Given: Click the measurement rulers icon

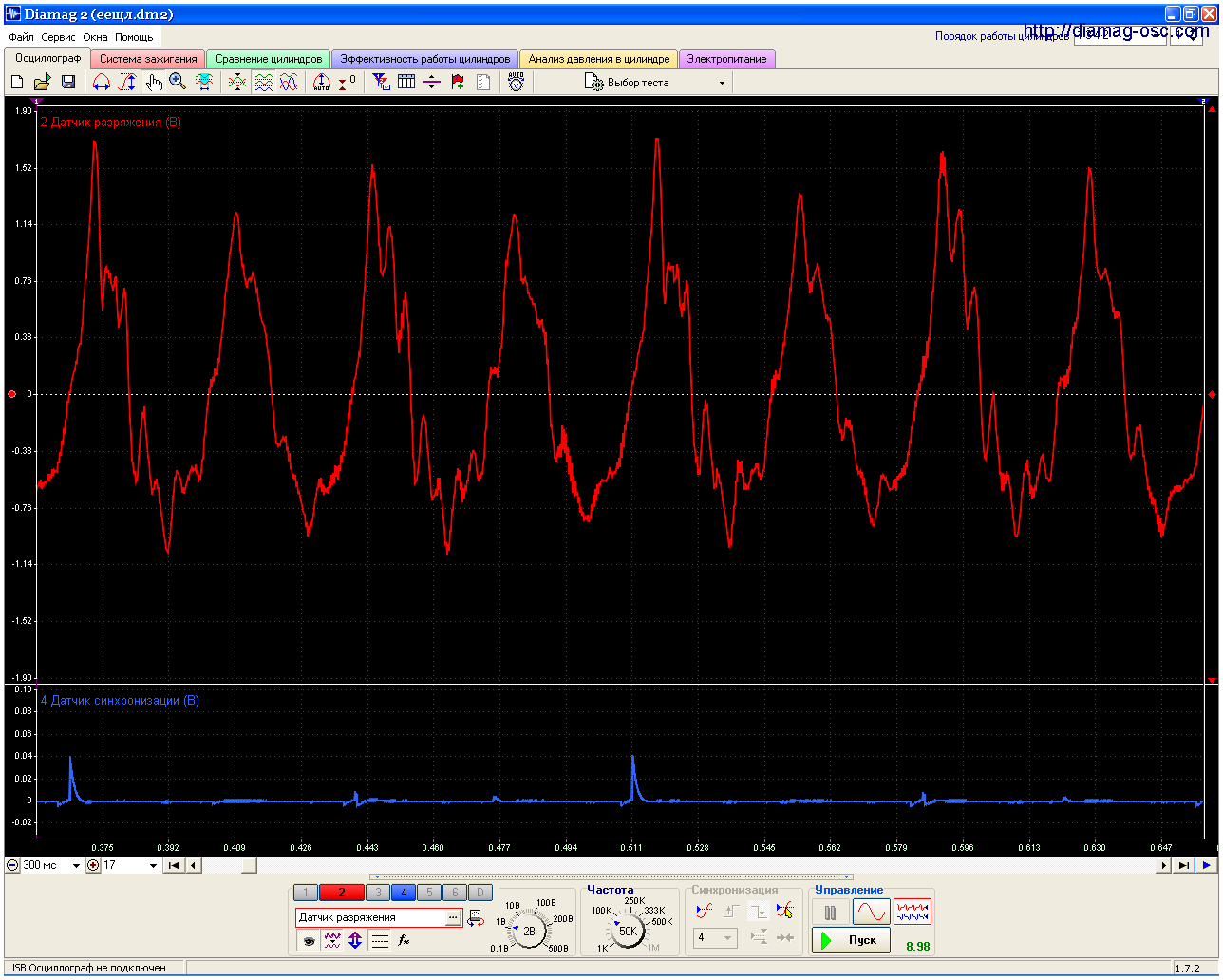Looking at the screenshot, I should [x=432, y=83].
